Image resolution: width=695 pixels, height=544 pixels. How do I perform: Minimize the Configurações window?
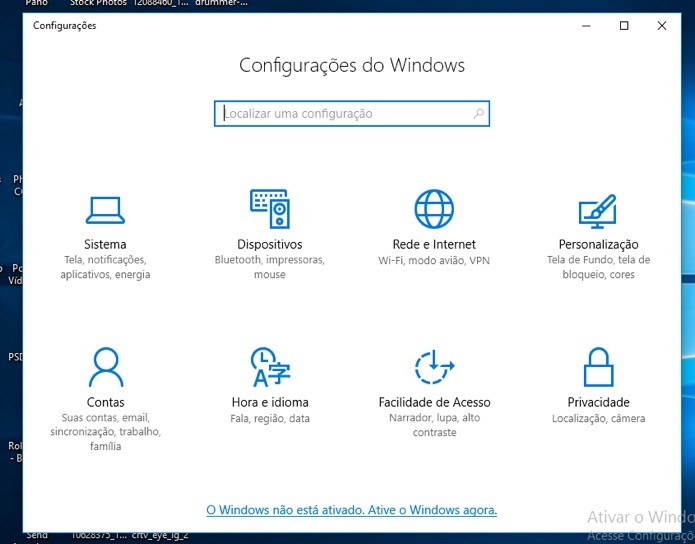[586, 26]
